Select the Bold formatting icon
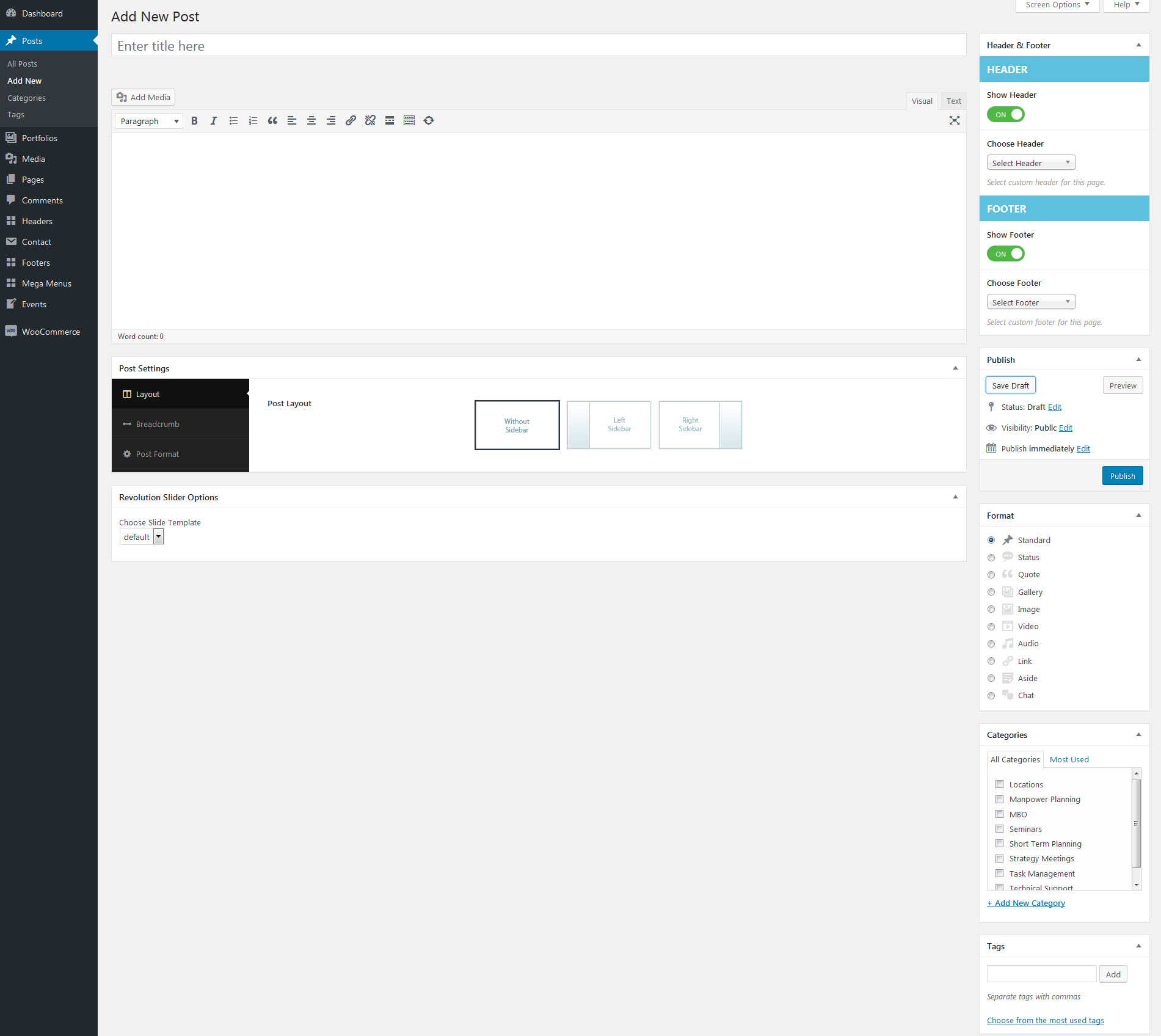The image size is (1161, 1036). tap(194, 120)
